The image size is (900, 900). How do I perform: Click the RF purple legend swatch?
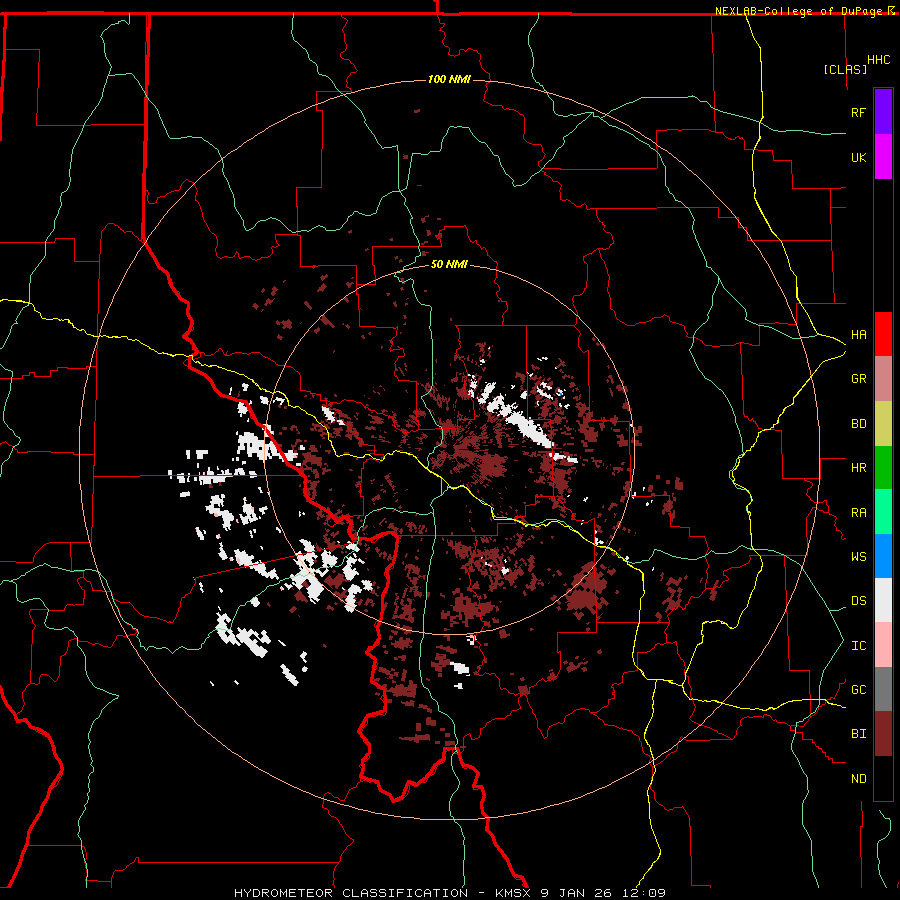pyautogui.click(x=883, y=112)
